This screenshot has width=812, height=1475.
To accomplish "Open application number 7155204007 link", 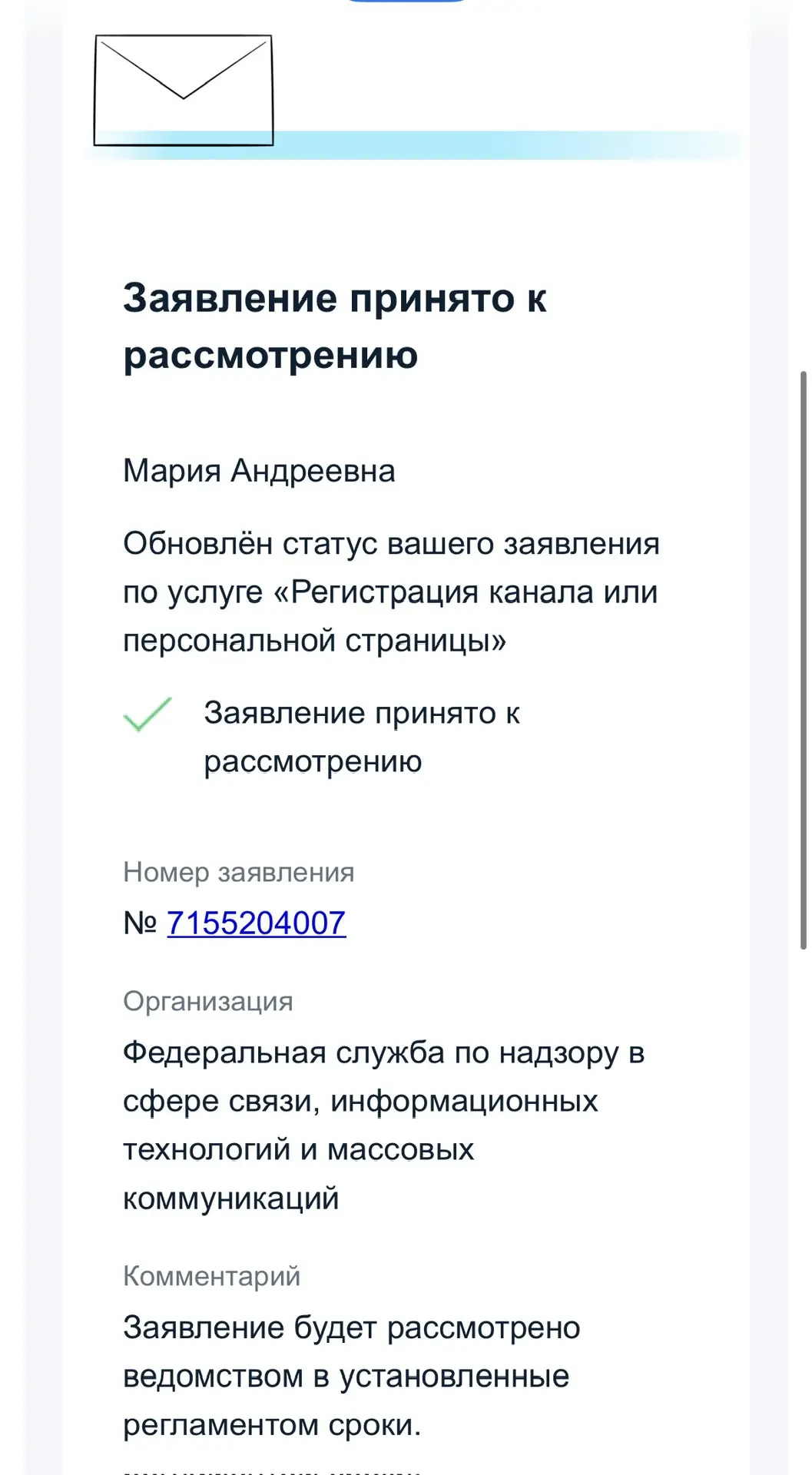I will (x=257, y=923).
